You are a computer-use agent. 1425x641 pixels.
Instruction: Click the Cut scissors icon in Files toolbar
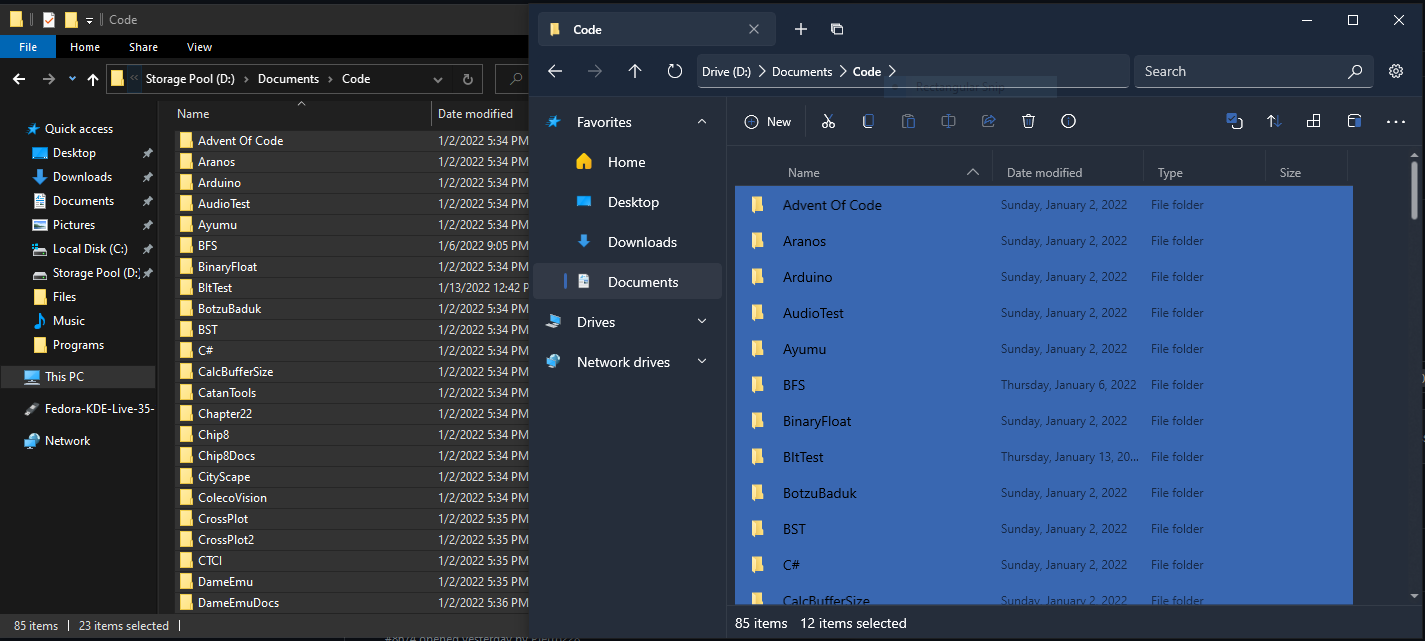tap(828, 121)
